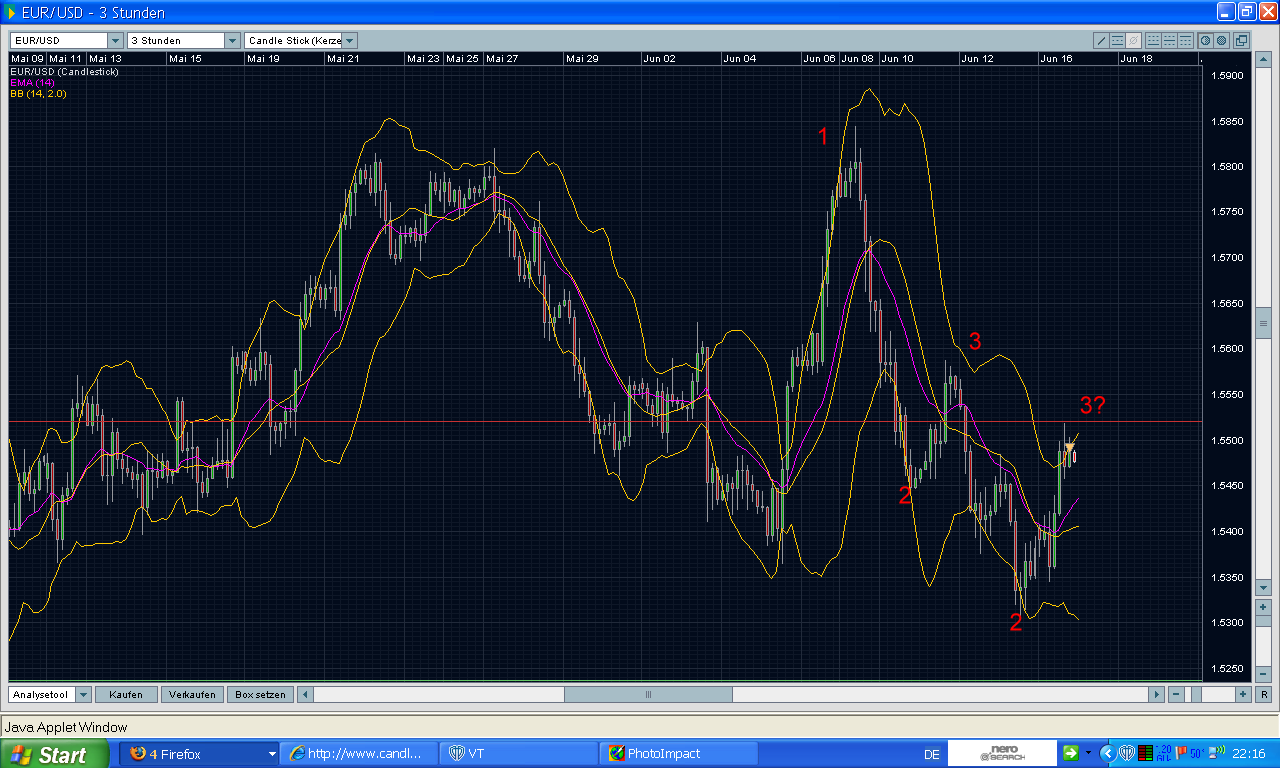Click the zoom out minus button
Screen dimensions: 1280x768
point(1176,694)
